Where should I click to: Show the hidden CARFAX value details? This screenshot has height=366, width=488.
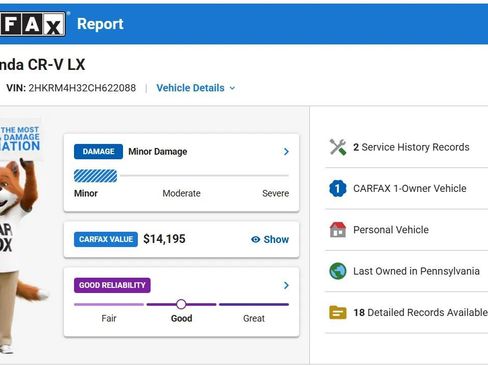270,239
